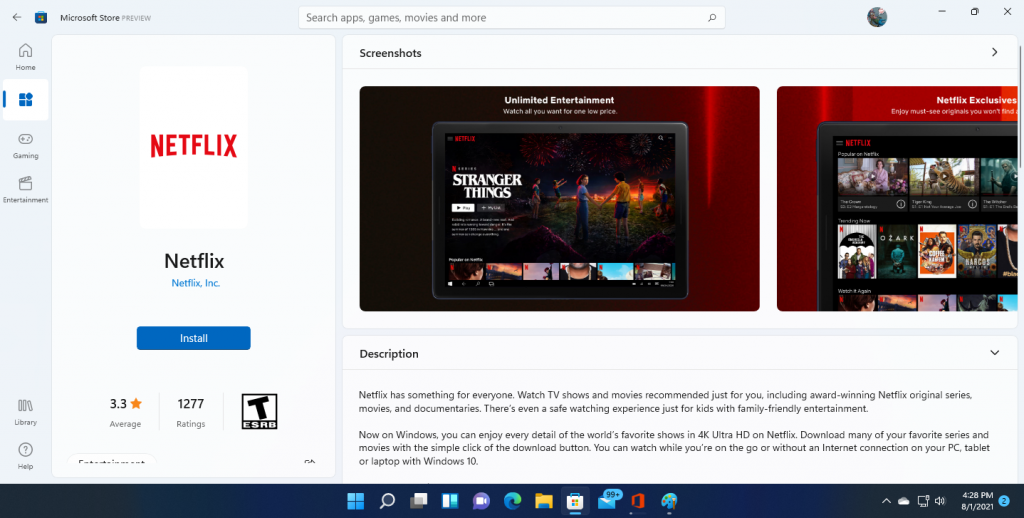The height and width of the screenshot is (518, 1024).
Task: Click the page's vertical scrollbar
Action: click(x=1019, y=106)
